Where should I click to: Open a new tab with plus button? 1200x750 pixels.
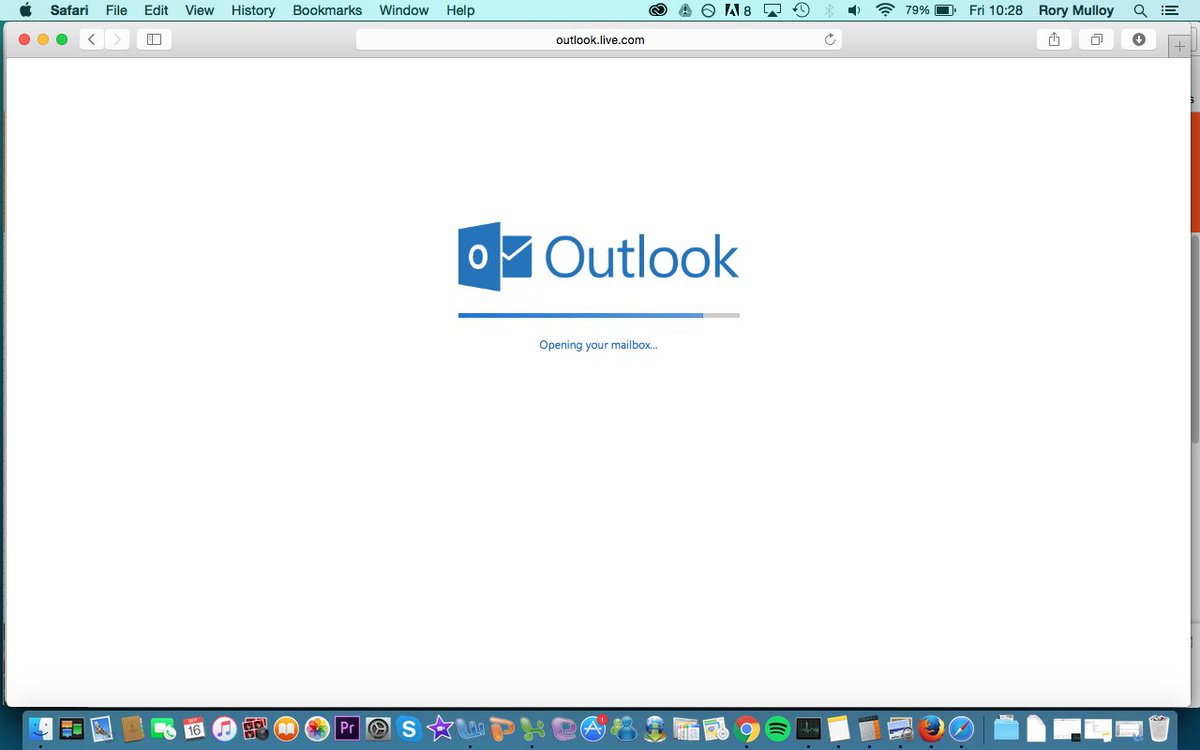1181,46
